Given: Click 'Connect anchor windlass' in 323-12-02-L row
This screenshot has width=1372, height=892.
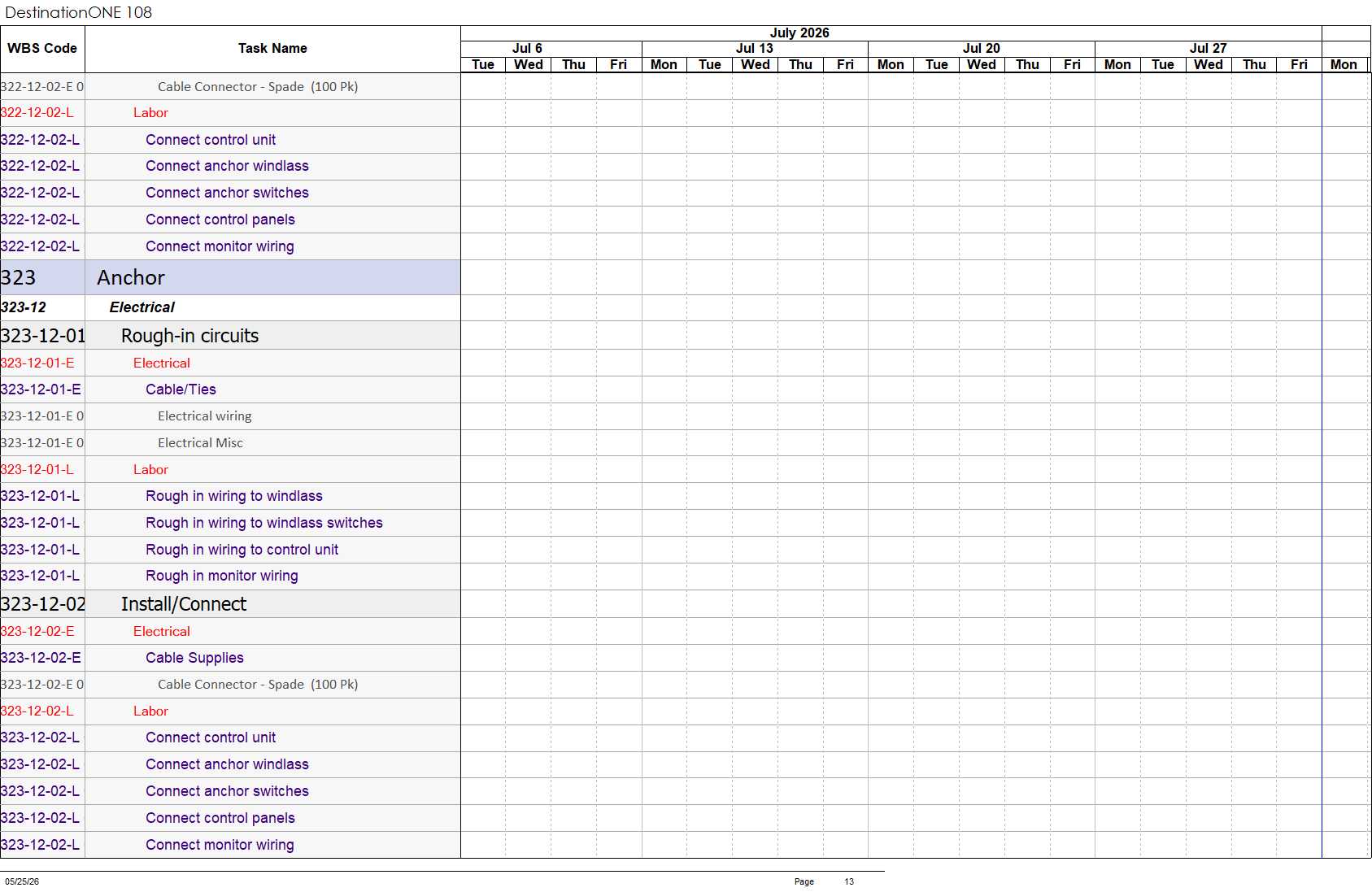Looking at the screenshot, I should click(227, 764).
